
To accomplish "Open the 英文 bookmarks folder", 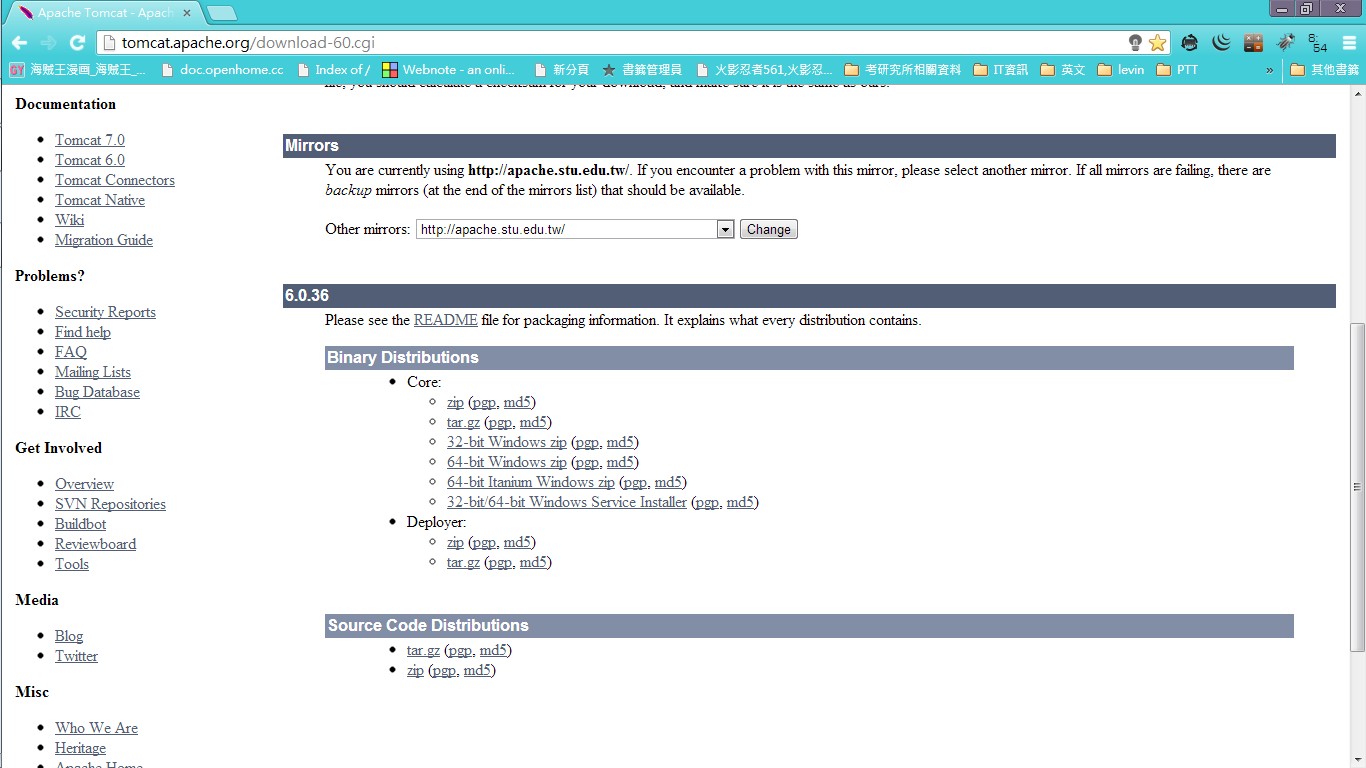I will [1063, 70].
